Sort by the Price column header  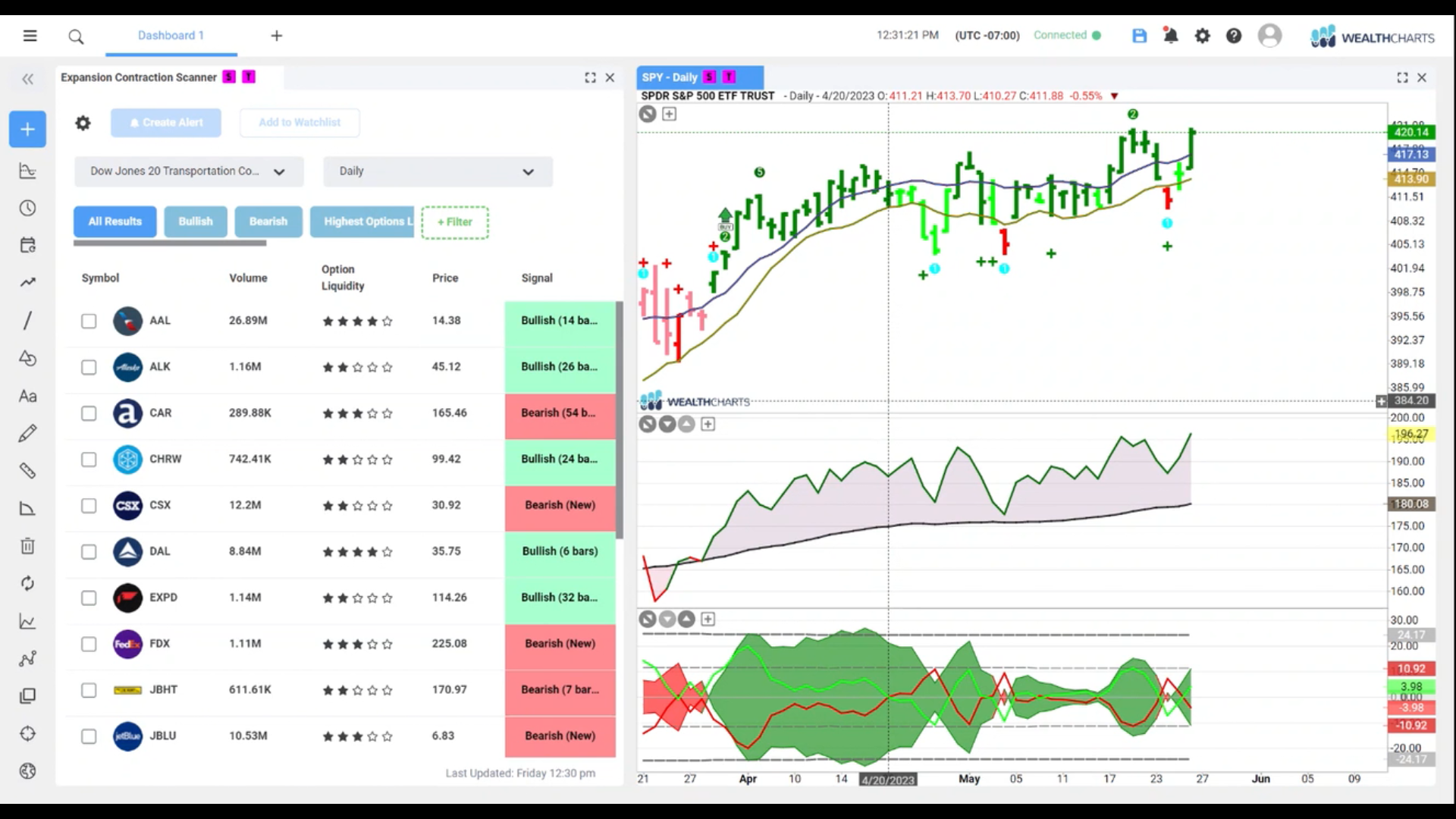445,278
